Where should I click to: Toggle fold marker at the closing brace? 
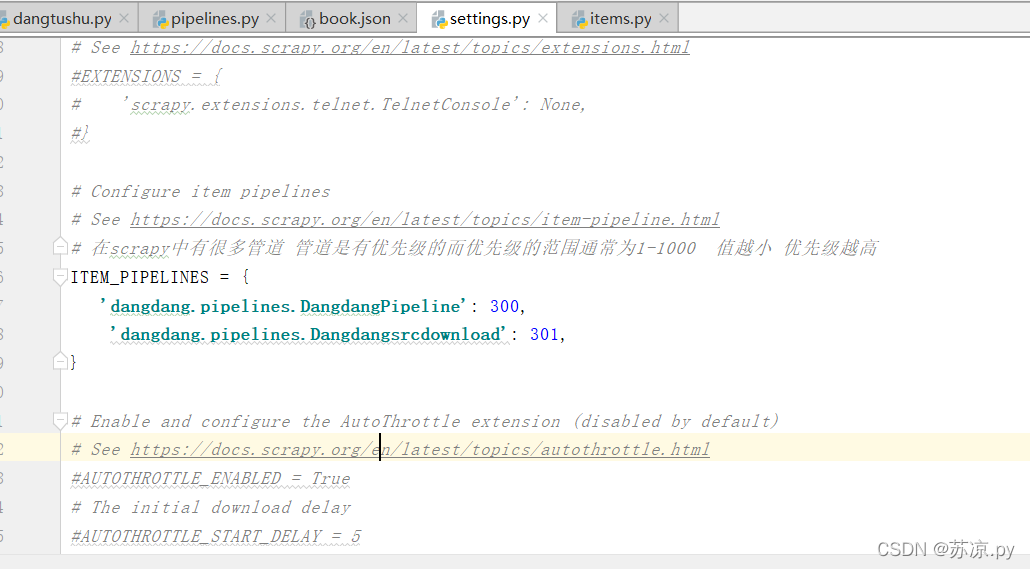pyautogui.click(x=60, y=361)
